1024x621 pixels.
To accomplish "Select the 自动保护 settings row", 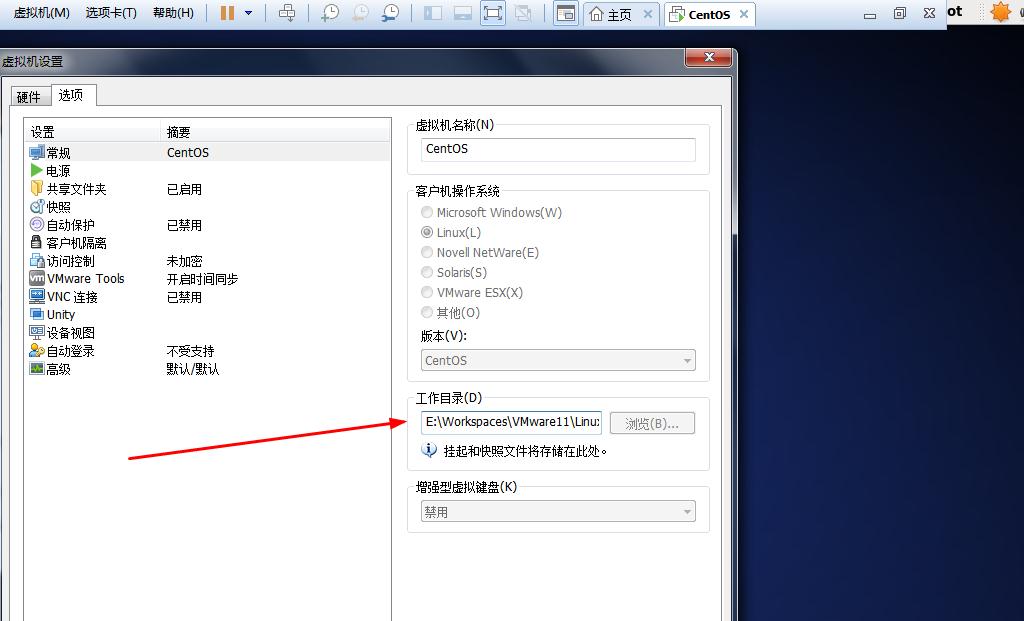I will tap(208, 225).
